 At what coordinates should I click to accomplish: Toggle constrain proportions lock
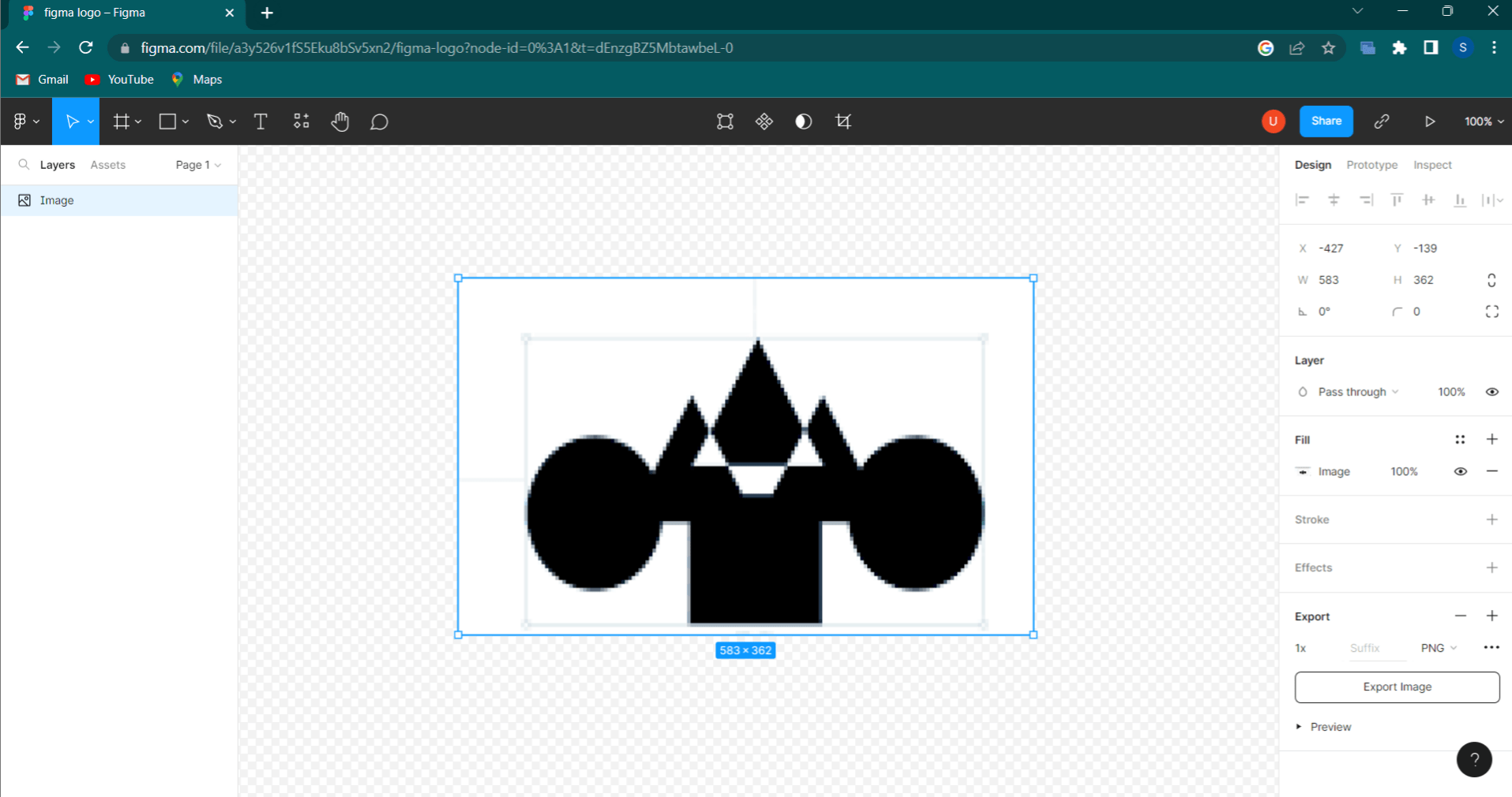[x=1491, y=280]
